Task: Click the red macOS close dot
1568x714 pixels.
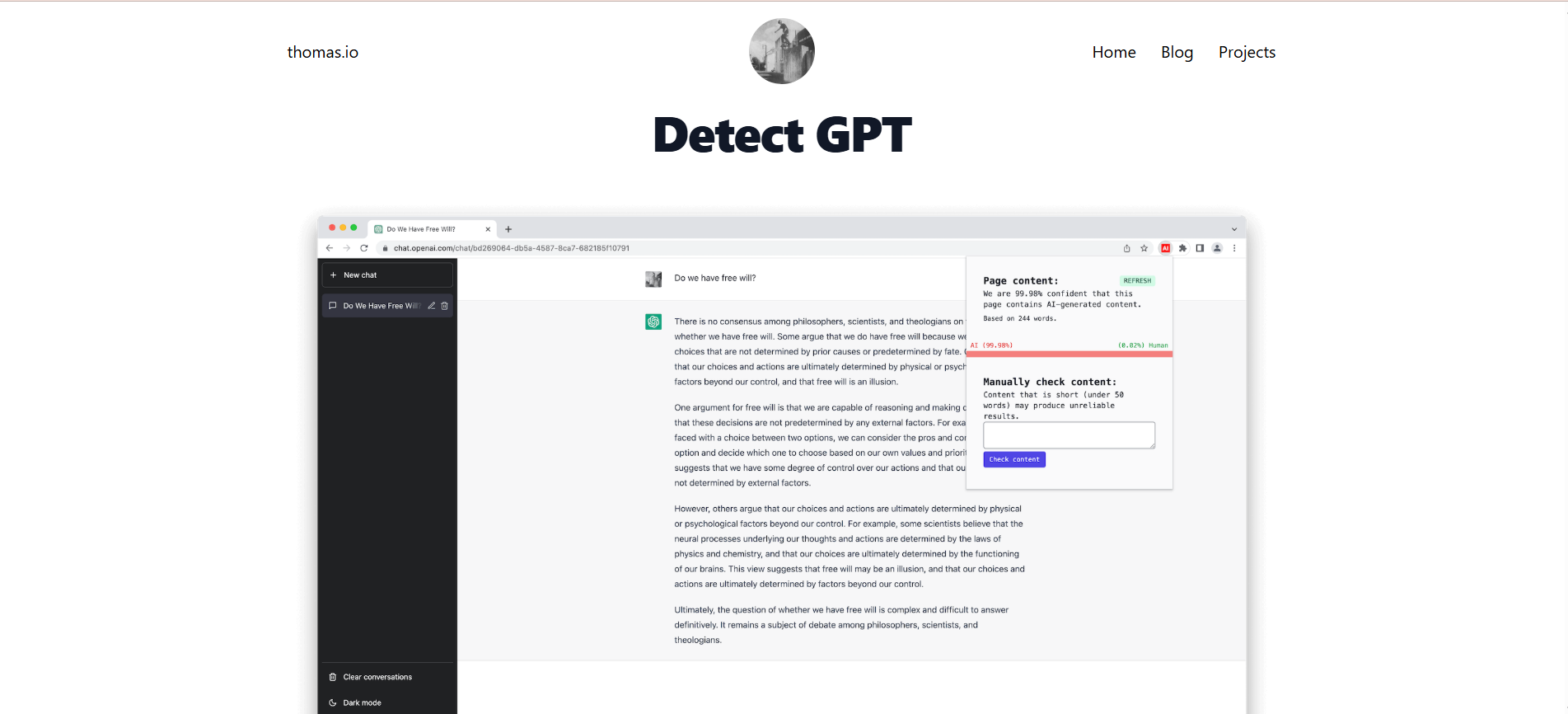Action: (332, 228)
